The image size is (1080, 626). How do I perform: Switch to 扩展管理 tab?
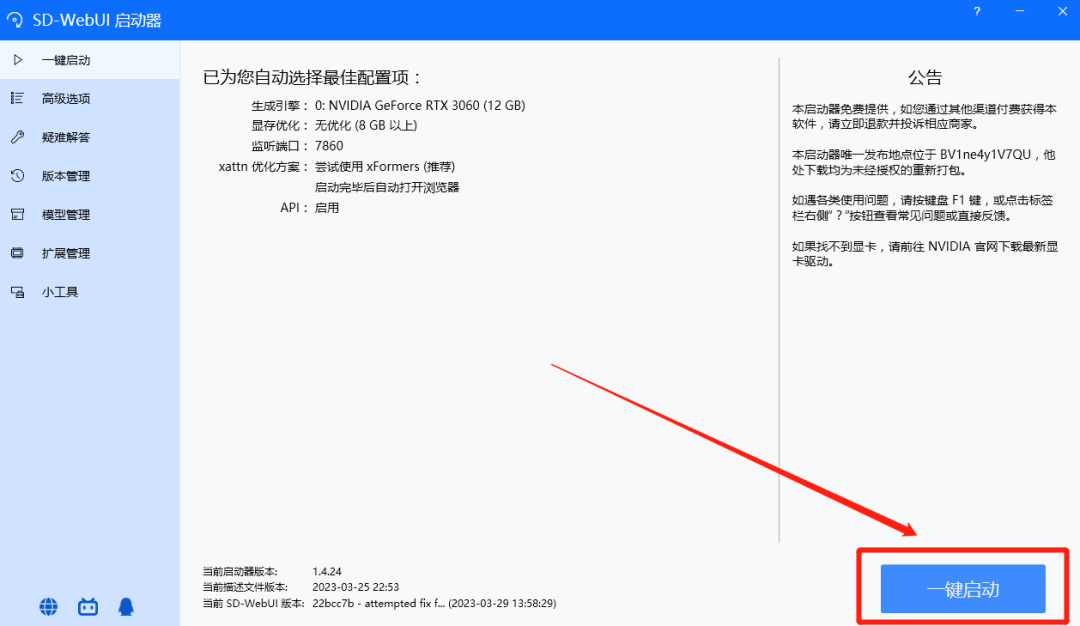90,253
